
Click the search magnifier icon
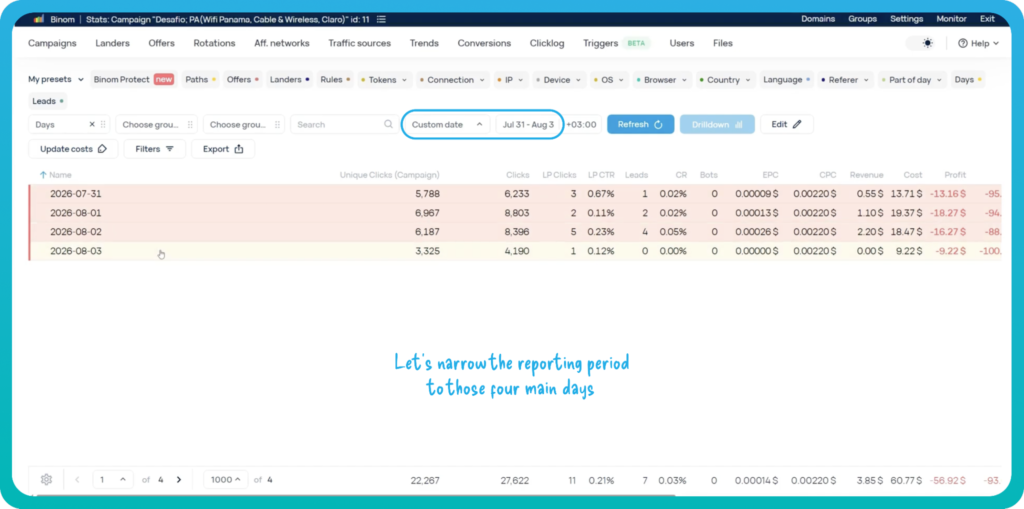click(389, 124)
